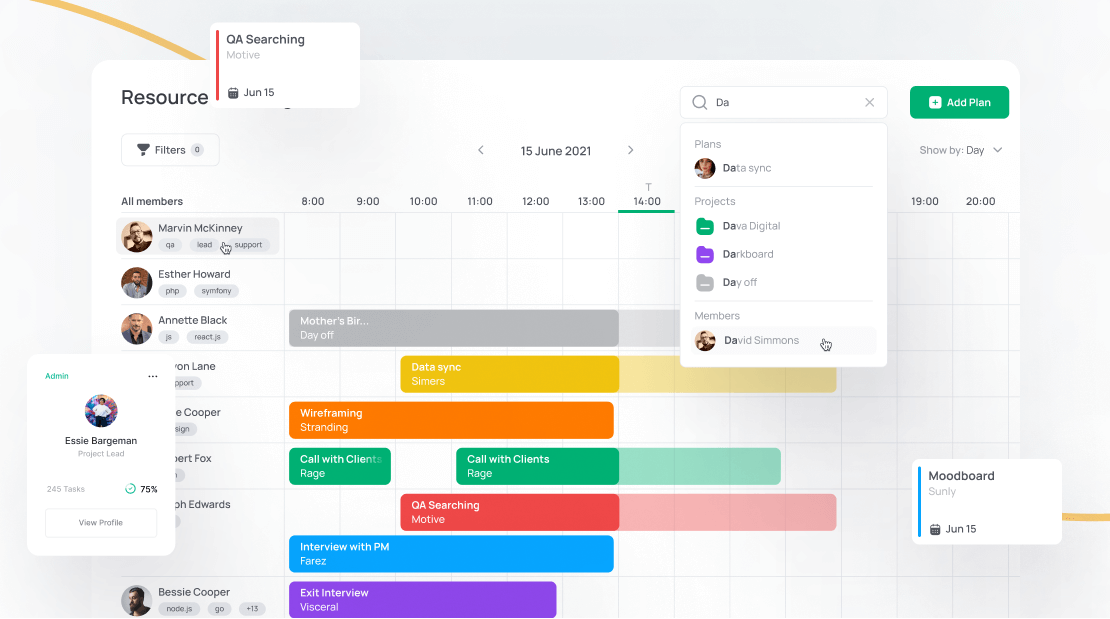
Task: Open 'Mother's Bir...' Day off event
Action: point(454,328)
